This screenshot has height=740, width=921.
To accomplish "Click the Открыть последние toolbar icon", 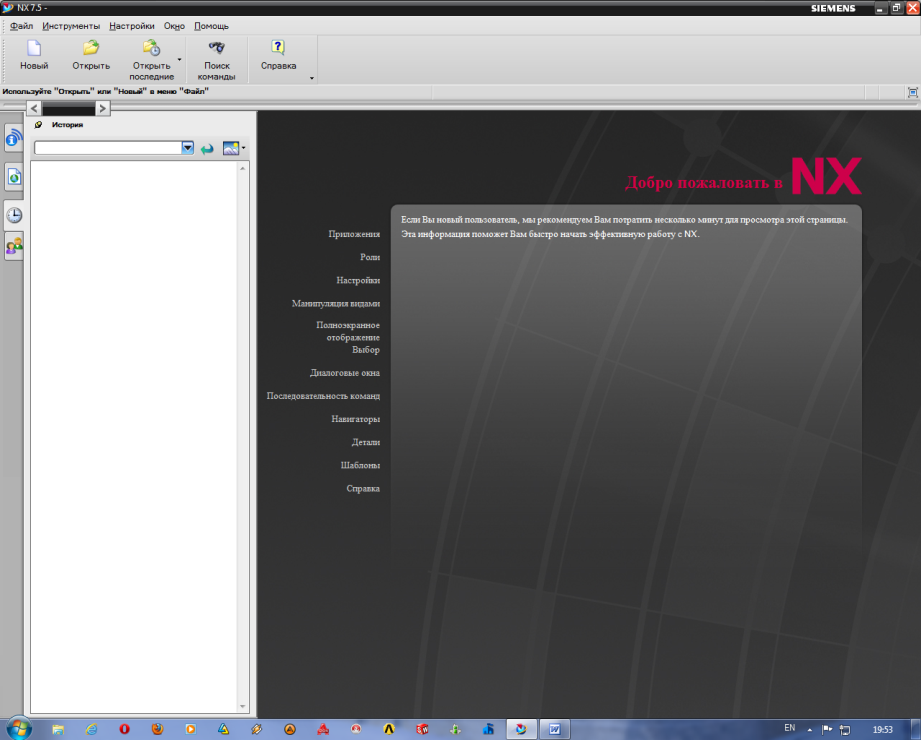I will [x=152, y=48].
